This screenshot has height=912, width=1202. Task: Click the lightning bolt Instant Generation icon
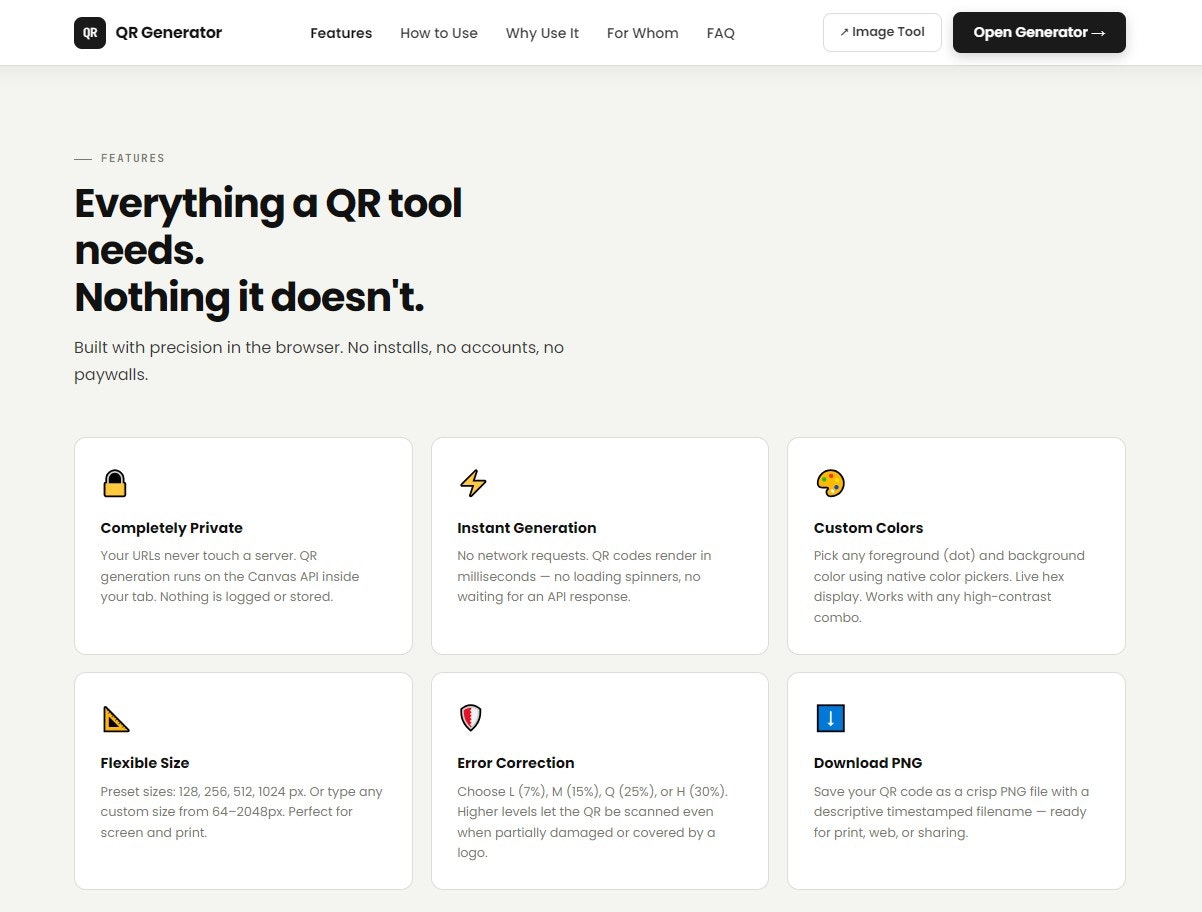click(471, 483)
